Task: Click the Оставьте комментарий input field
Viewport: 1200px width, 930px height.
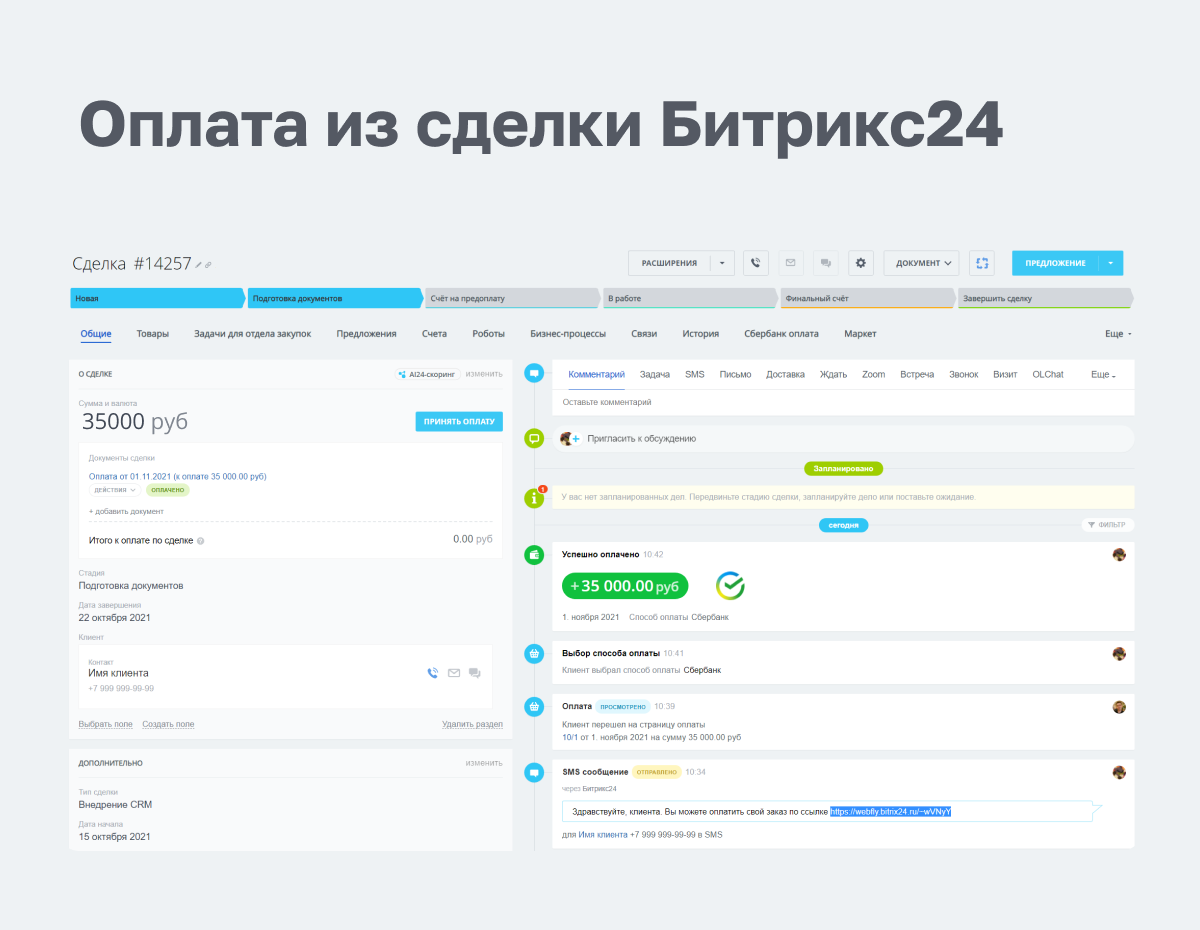Action: coord(843,402)
